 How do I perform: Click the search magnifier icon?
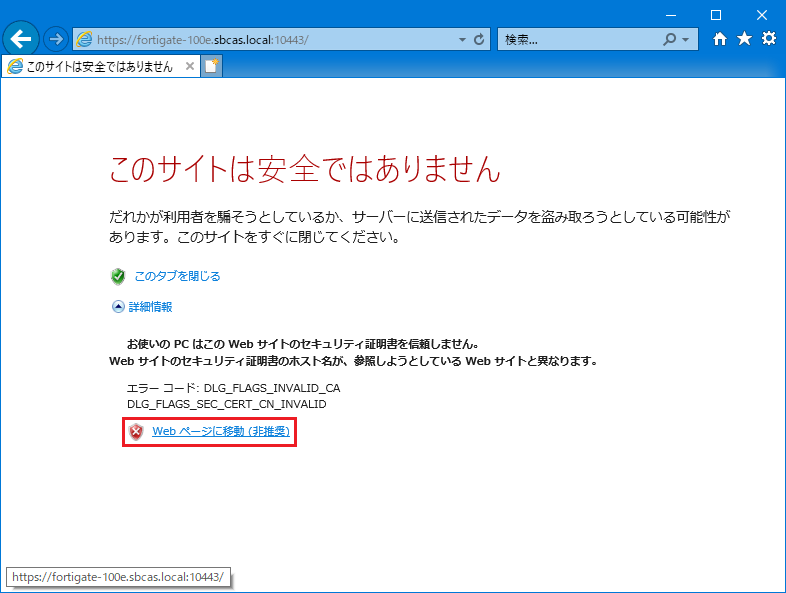click(x=669, y=39)
